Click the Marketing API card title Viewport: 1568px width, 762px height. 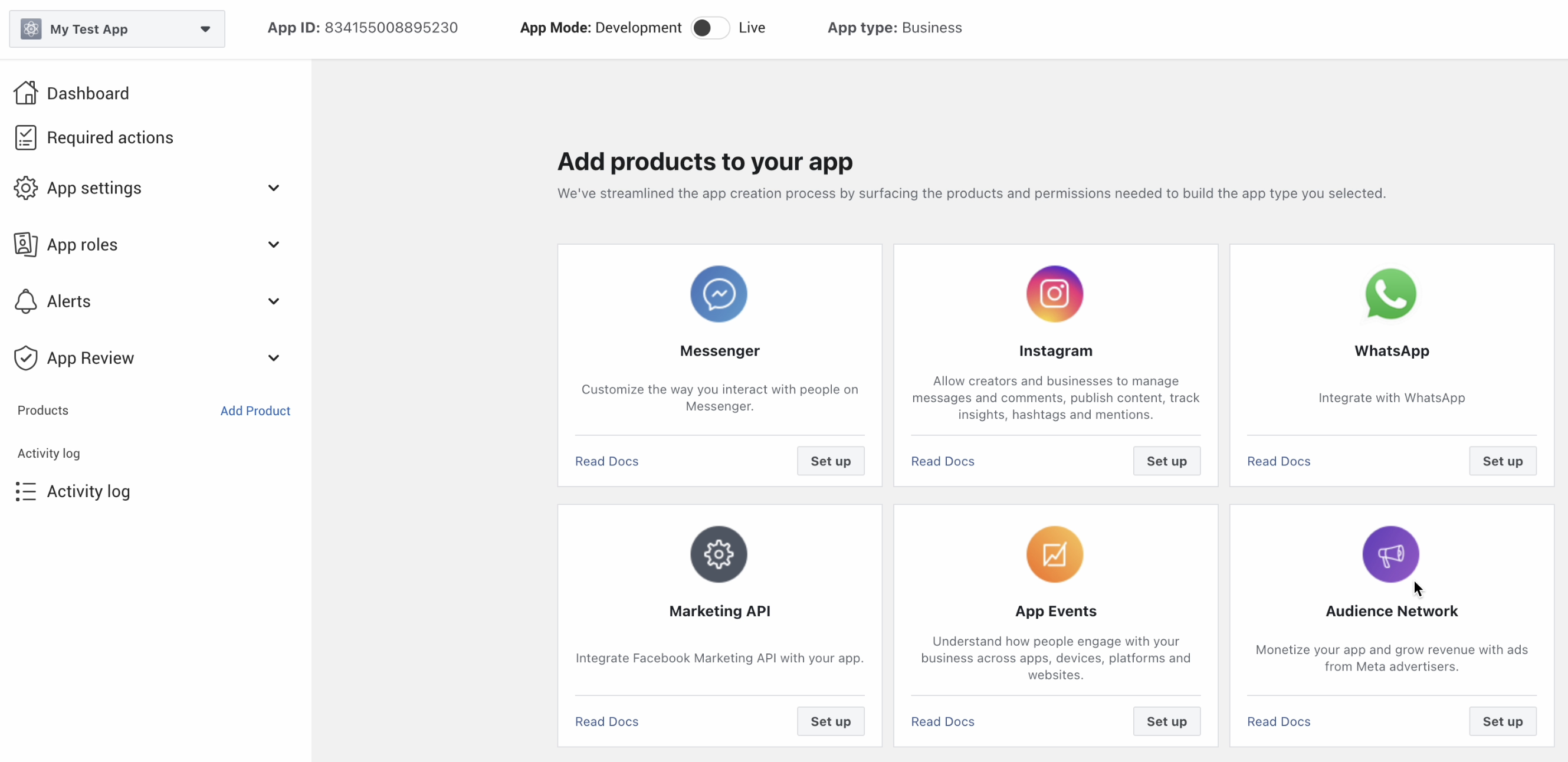tap(720, 611)
